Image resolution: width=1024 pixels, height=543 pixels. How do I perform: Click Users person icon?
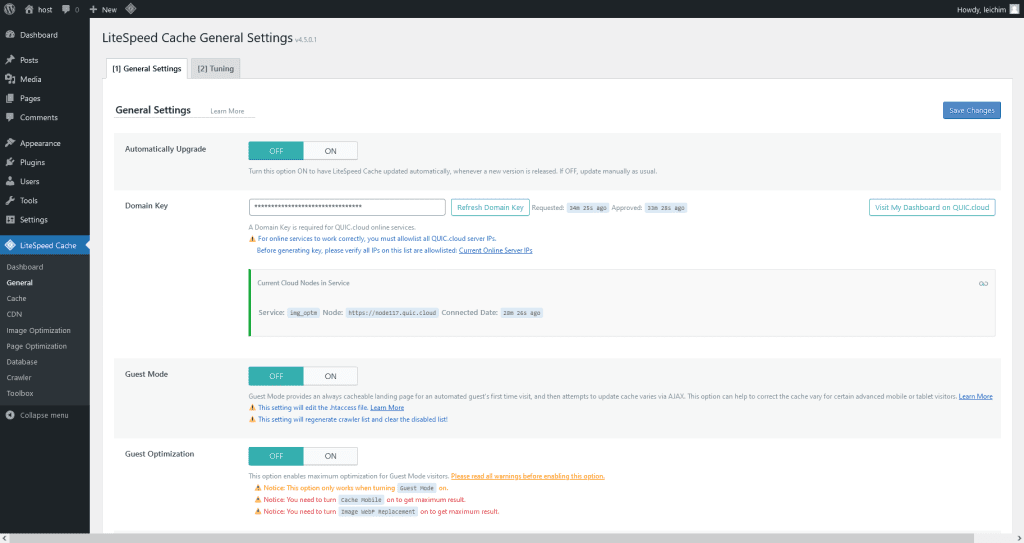(10, 181)
